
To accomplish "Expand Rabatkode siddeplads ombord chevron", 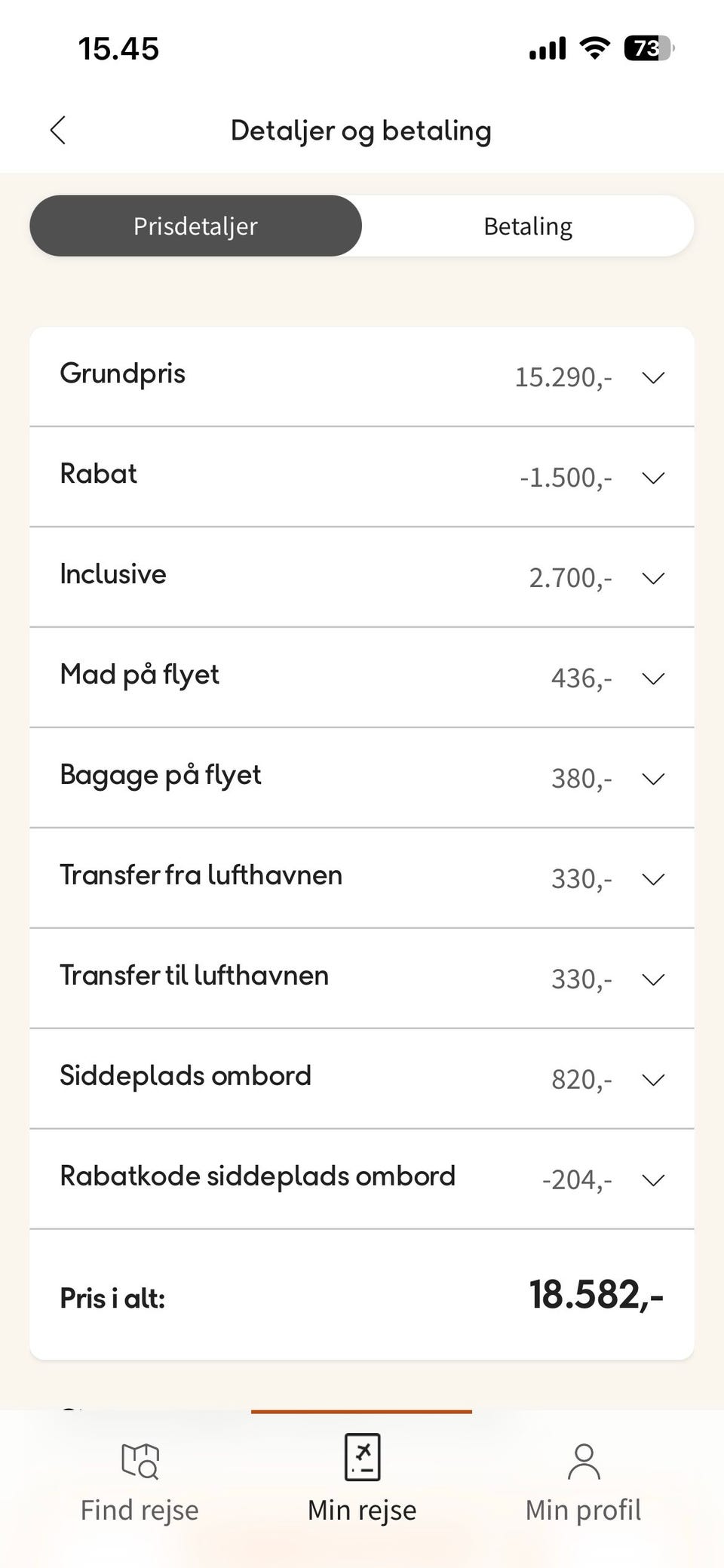I will 653,1180.
